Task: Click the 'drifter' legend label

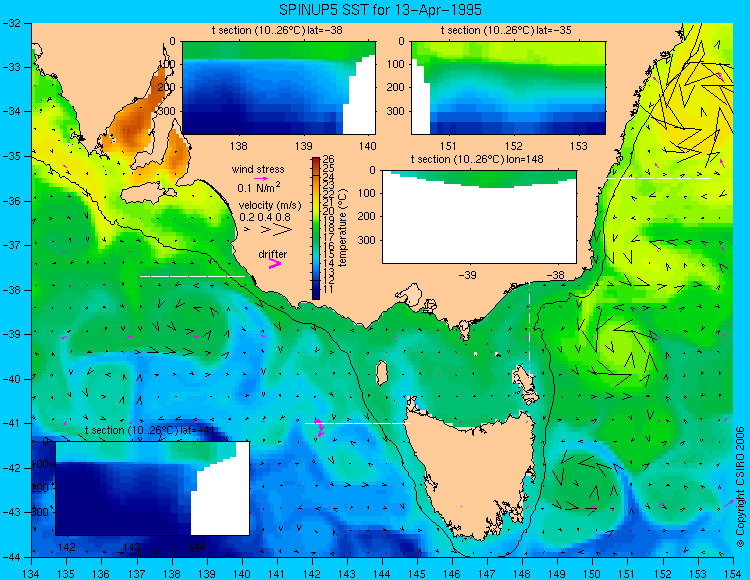Action: (x=273, y=254)
